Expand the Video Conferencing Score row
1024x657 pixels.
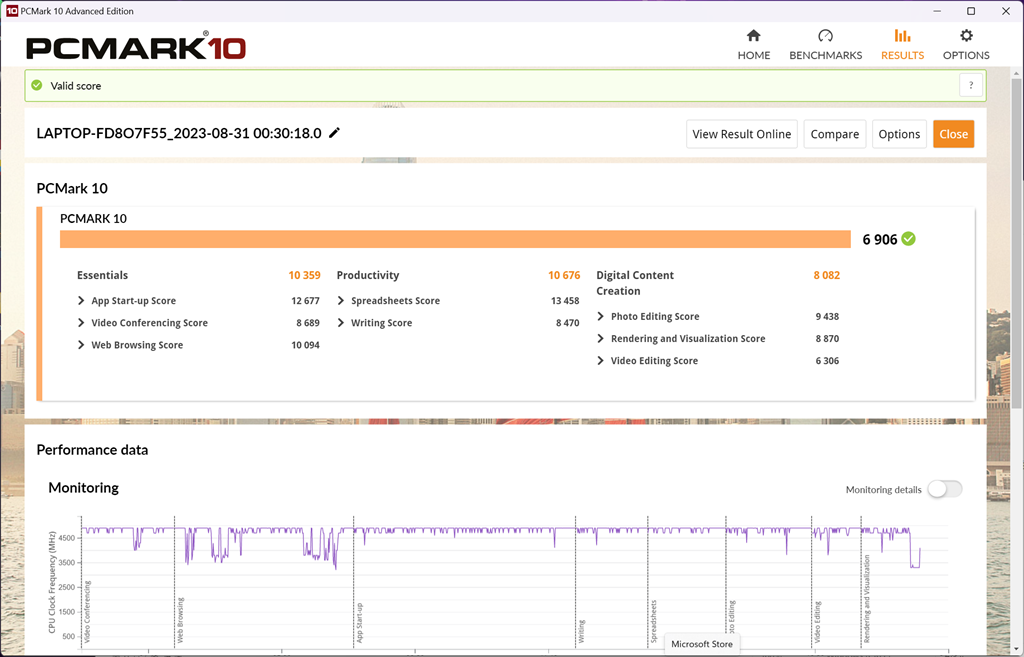81,323
